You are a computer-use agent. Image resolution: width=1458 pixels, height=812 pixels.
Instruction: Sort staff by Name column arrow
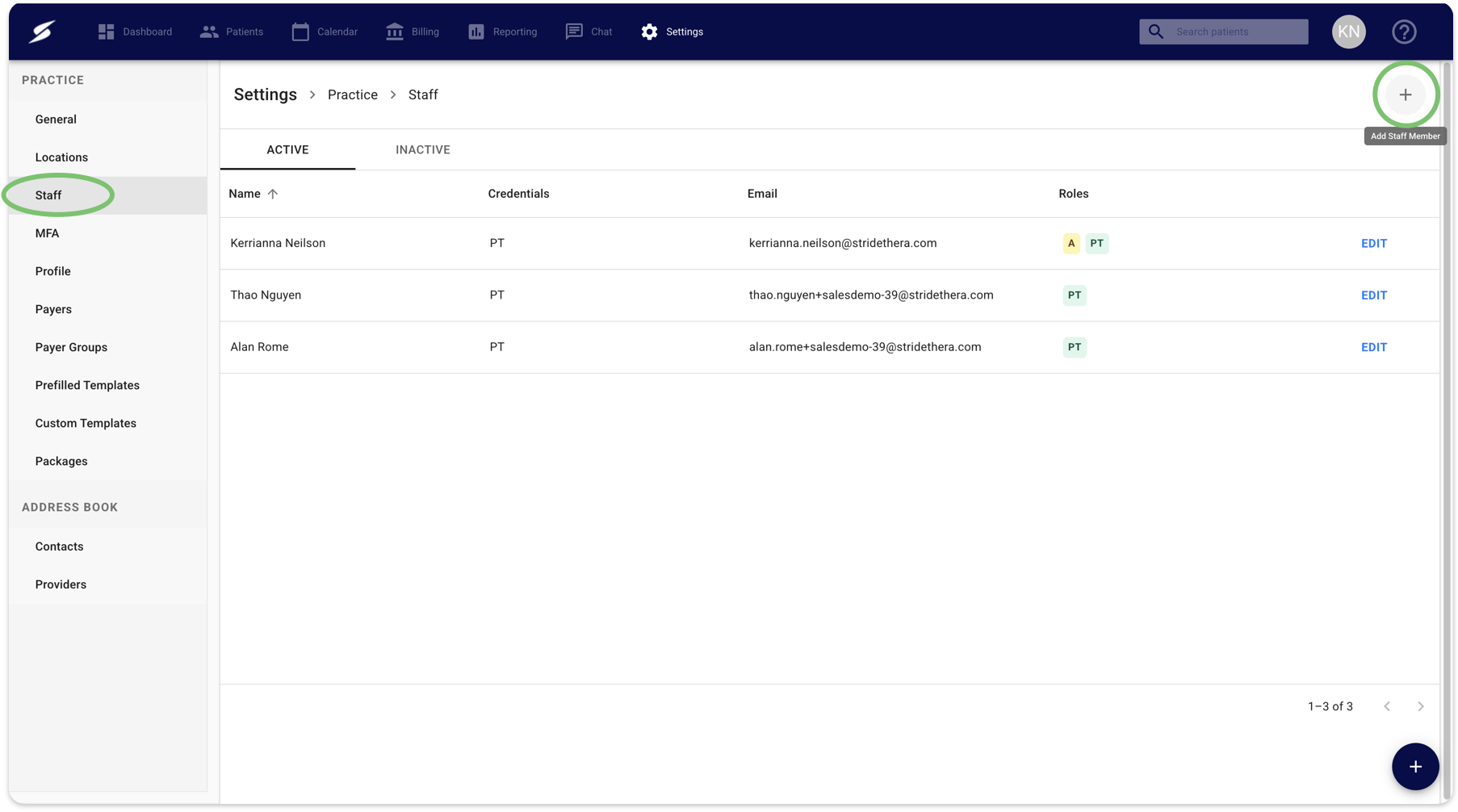tap(273, 194)
